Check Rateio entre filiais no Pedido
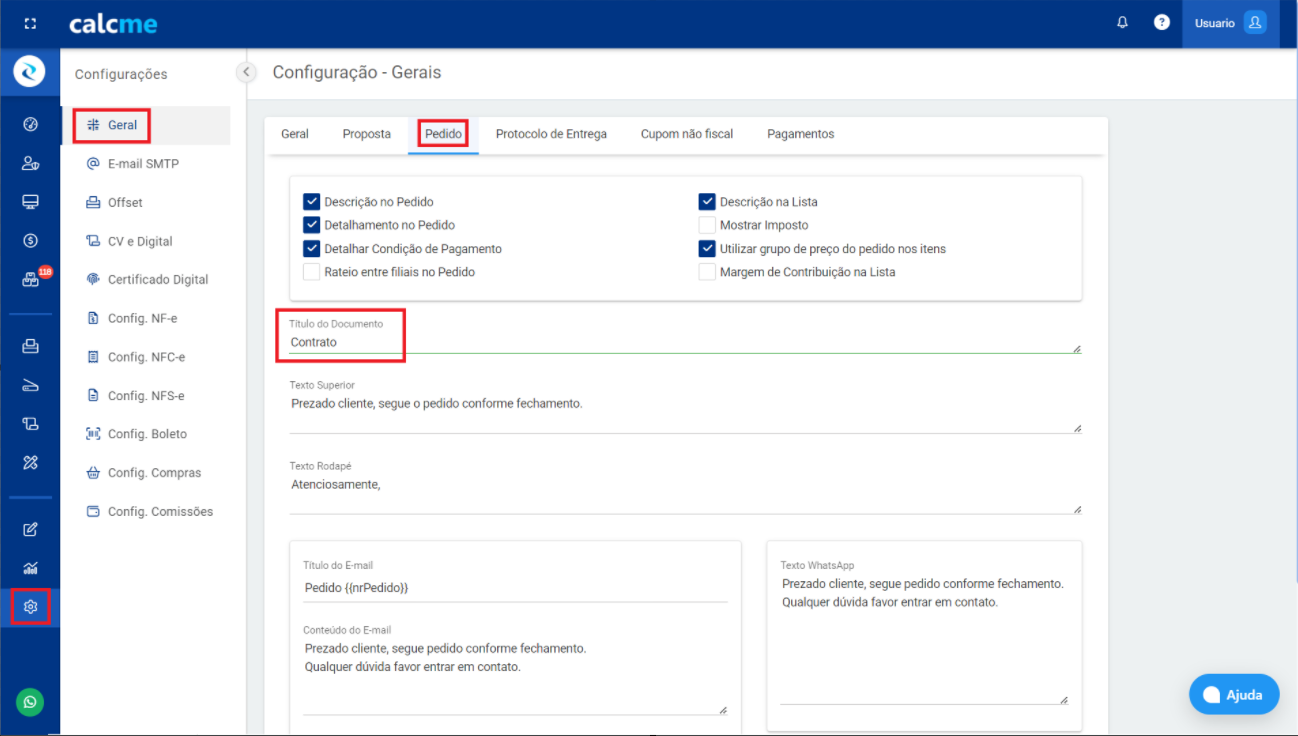Image resolution: width=1298 pixels, height=736 pixels. (311, 272)
